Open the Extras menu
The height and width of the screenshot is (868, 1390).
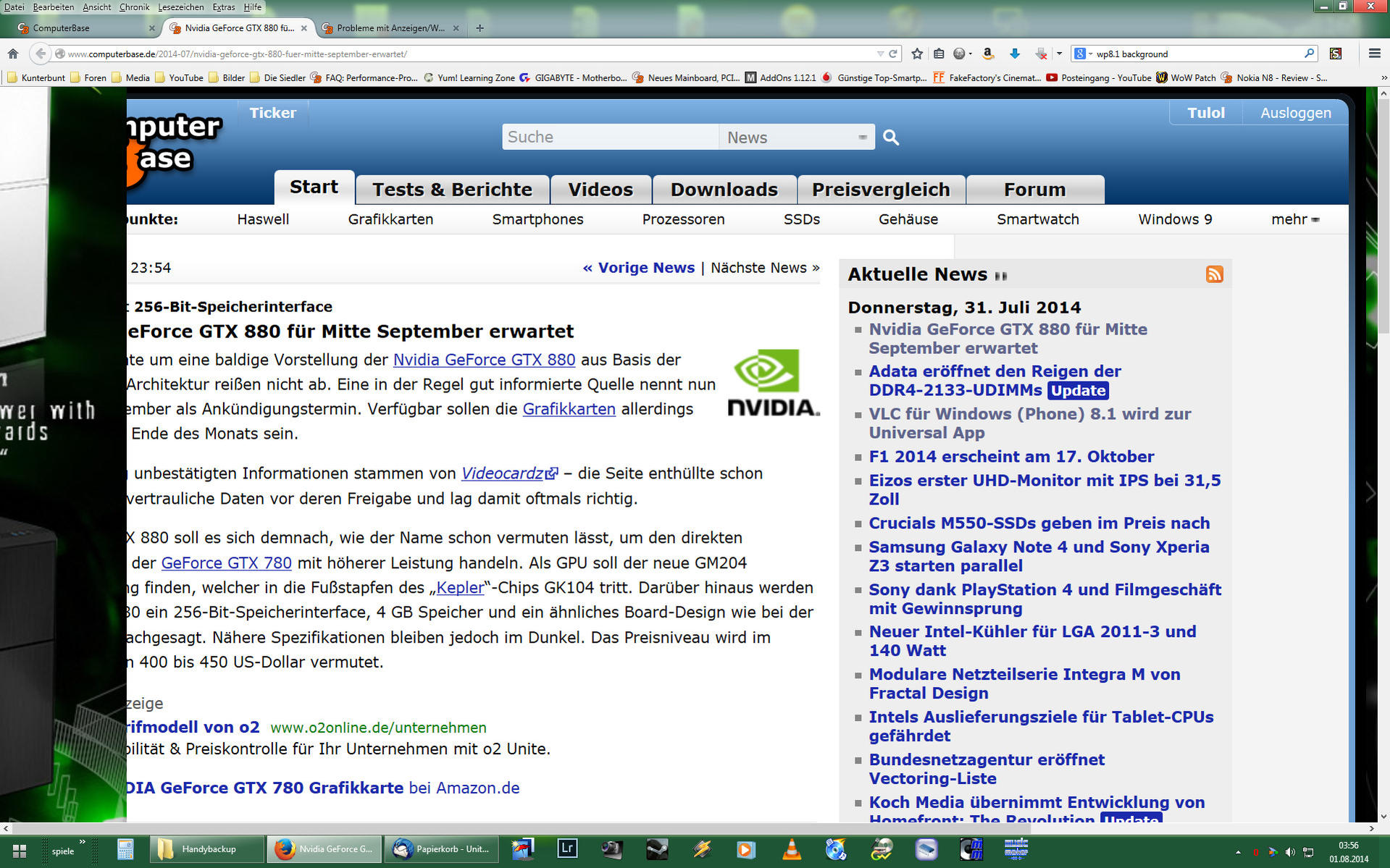[x=224, y=7]
